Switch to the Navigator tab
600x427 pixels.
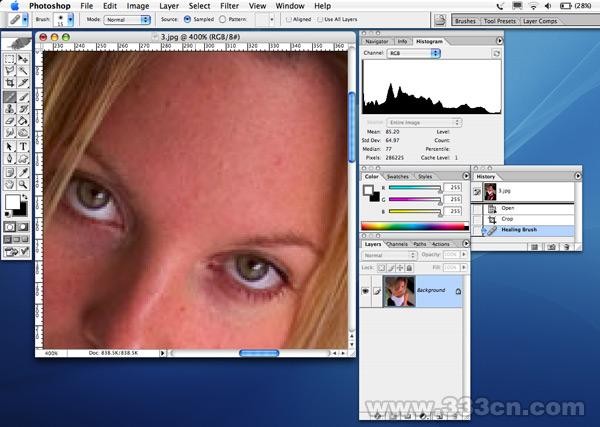tap(377, 42)
